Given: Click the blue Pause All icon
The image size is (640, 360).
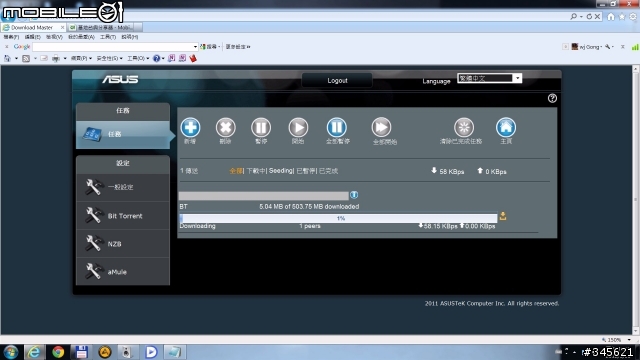Looking at the screenshot, I should click(x=337, y=127).
